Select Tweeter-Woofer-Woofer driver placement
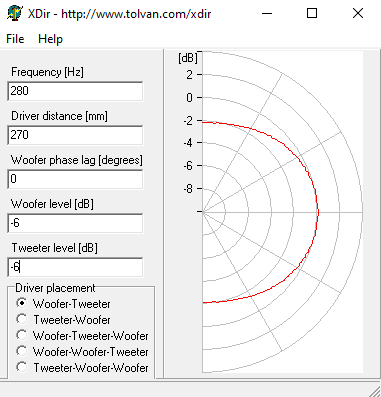381x397 pixels. [82, 368]
